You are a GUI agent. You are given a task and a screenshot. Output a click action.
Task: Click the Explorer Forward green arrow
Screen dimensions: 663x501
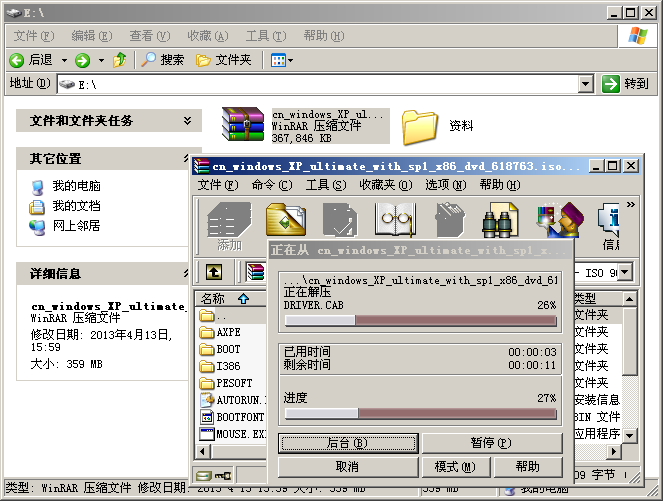[82, 60]
